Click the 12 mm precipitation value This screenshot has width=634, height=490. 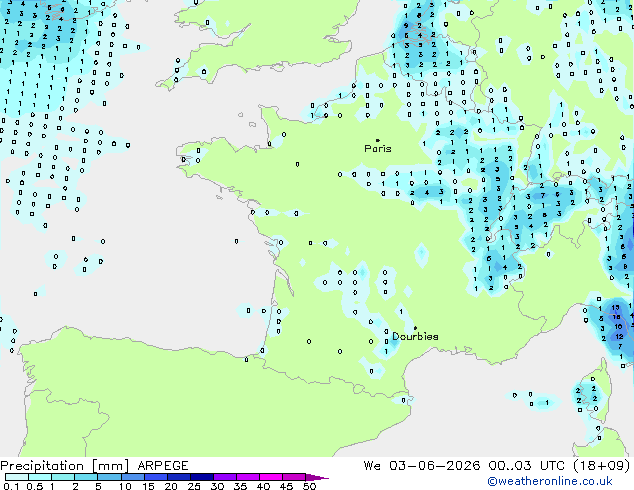pos(619,336)
